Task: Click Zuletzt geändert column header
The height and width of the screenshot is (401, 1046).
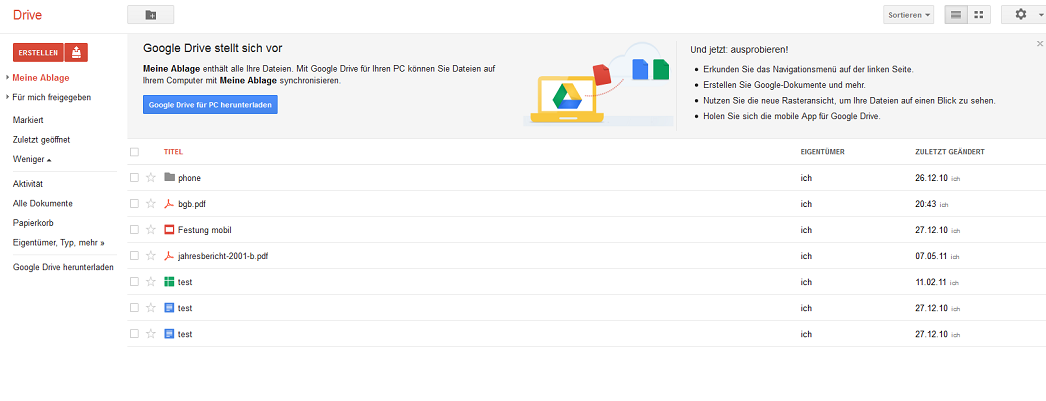Action: pos(950,152)
